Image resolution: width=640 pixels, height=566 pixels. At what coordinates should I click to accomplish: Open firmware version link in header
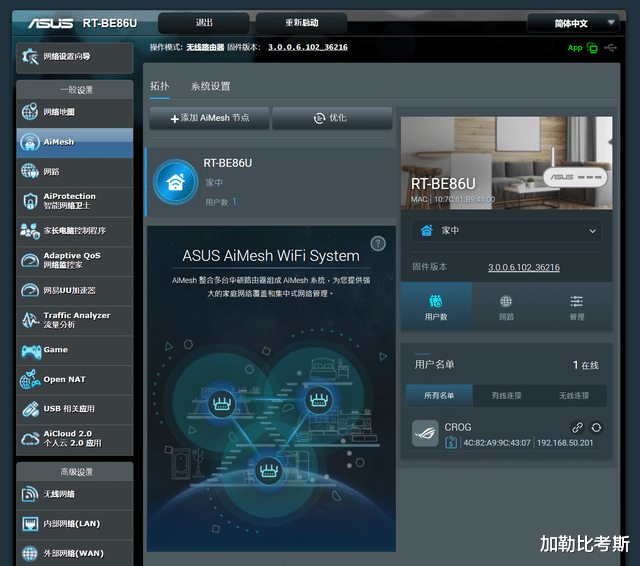coord(308,47)
